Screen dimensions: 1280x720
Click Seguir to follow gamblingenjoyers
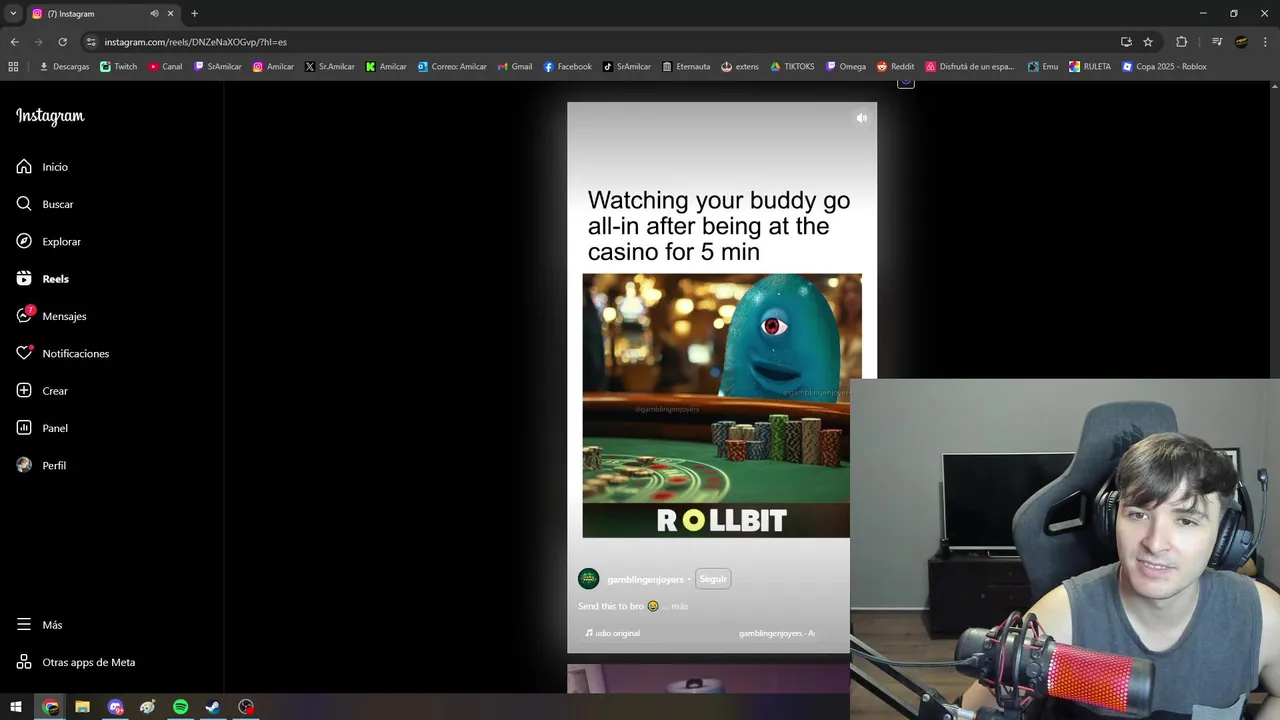pos(713,579)
